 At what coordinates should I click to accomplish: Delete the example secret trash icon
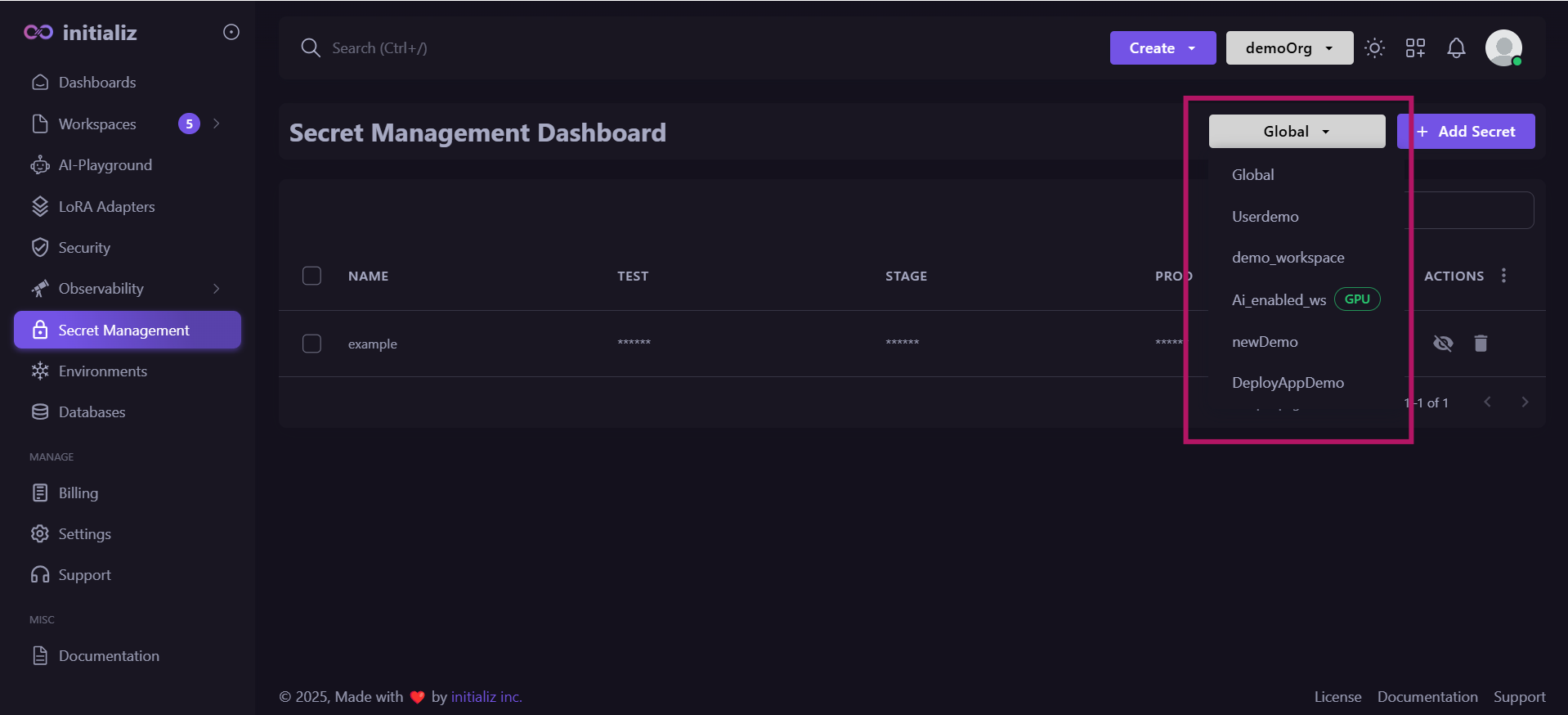[1481, 344]
